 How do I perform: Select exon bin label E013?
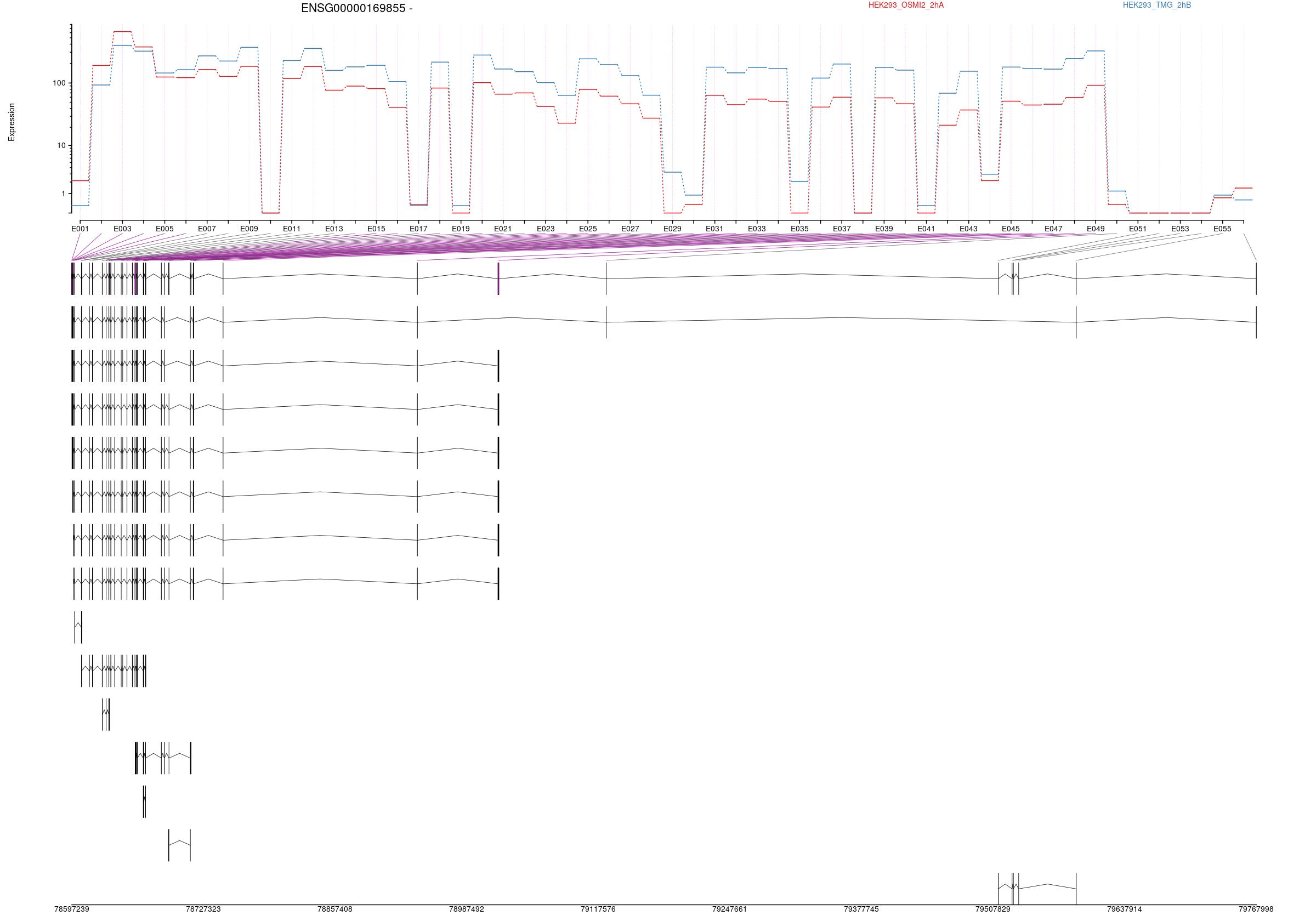pyautogui.click(x=334, y=229)
